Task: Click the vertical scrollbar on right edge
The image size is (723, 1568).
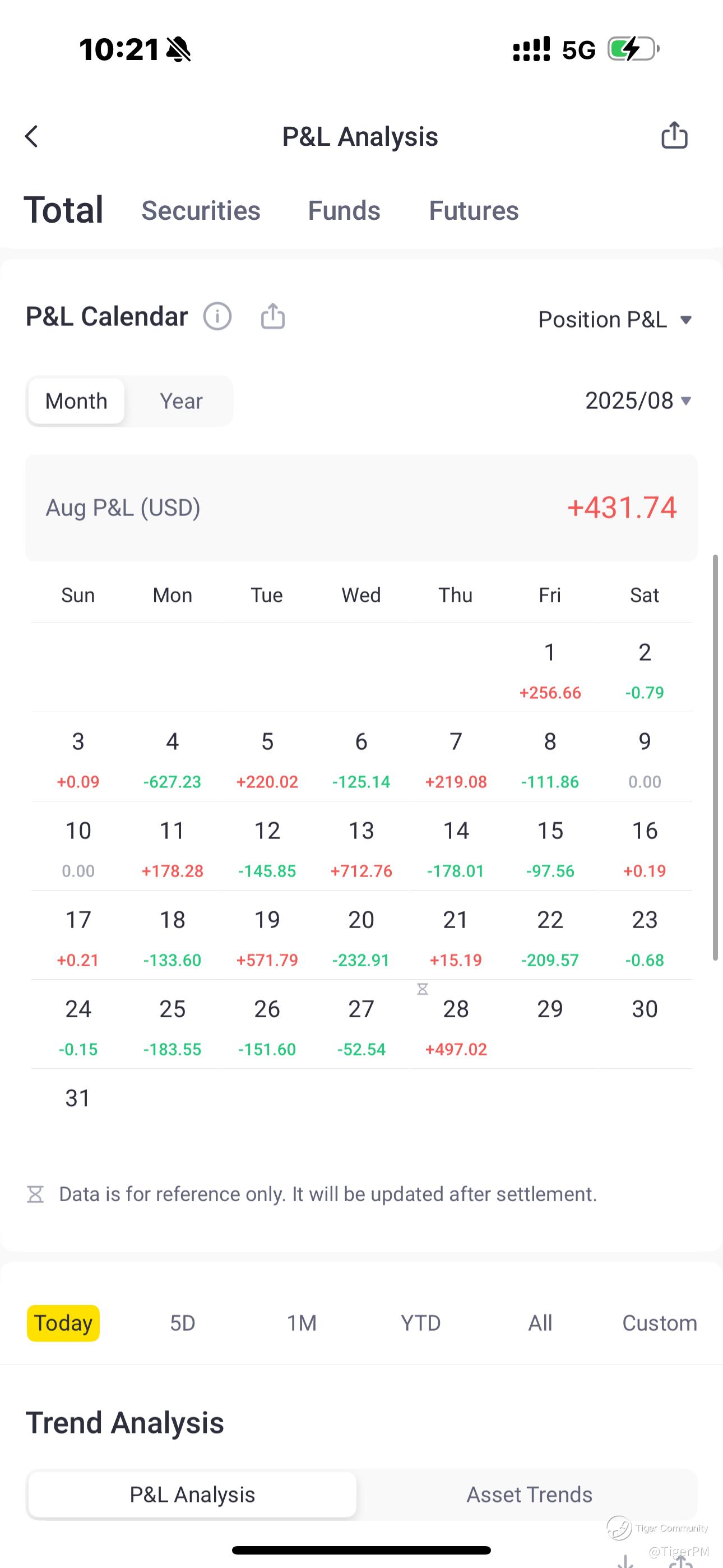Action: (x=716, y=757)
